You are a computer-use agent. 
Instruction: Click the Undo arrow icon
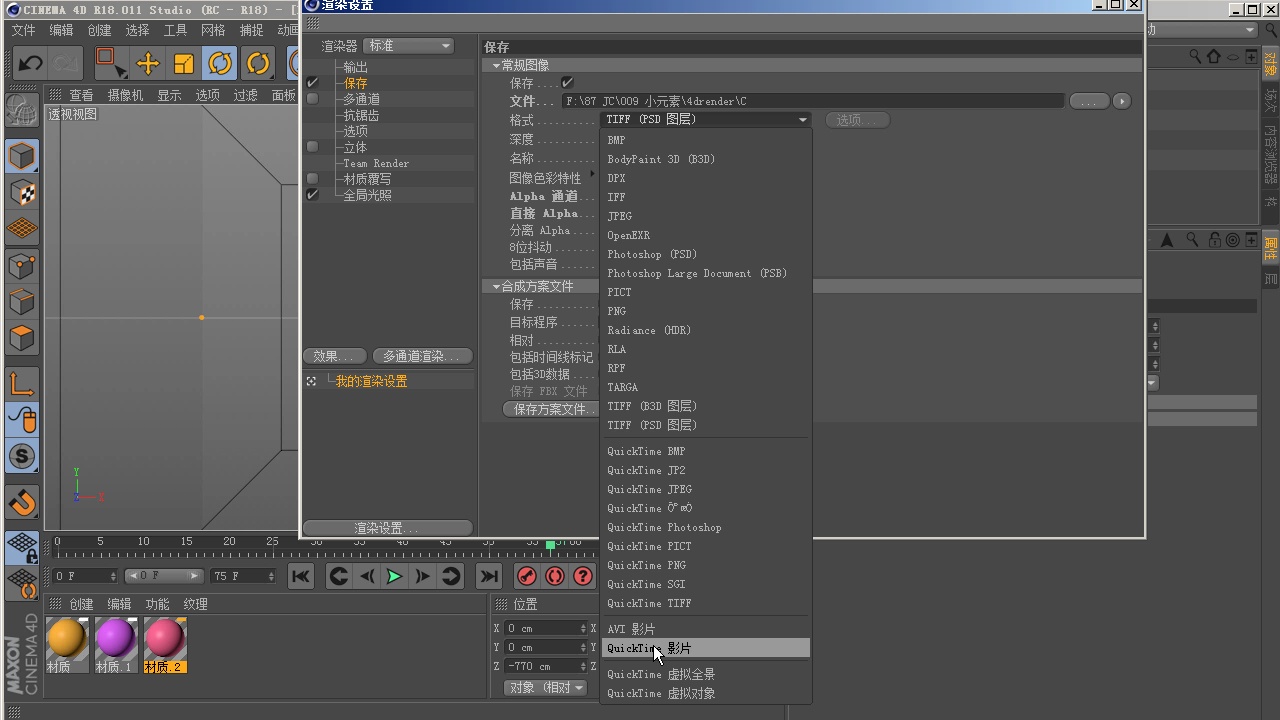click(30, 64)
